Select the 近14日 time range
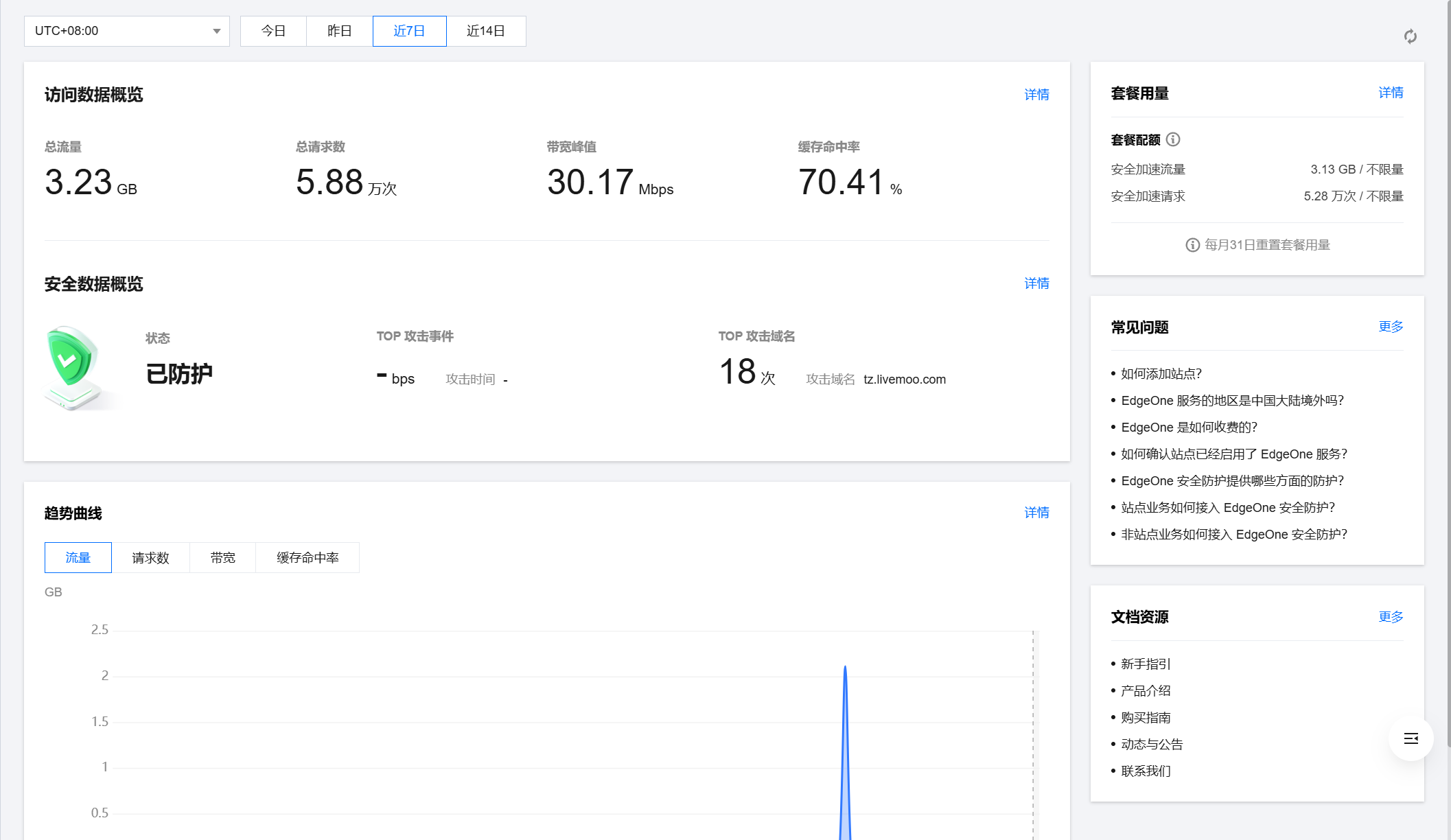The width and height of the screenshot is (1451, 840). (486, 31)
